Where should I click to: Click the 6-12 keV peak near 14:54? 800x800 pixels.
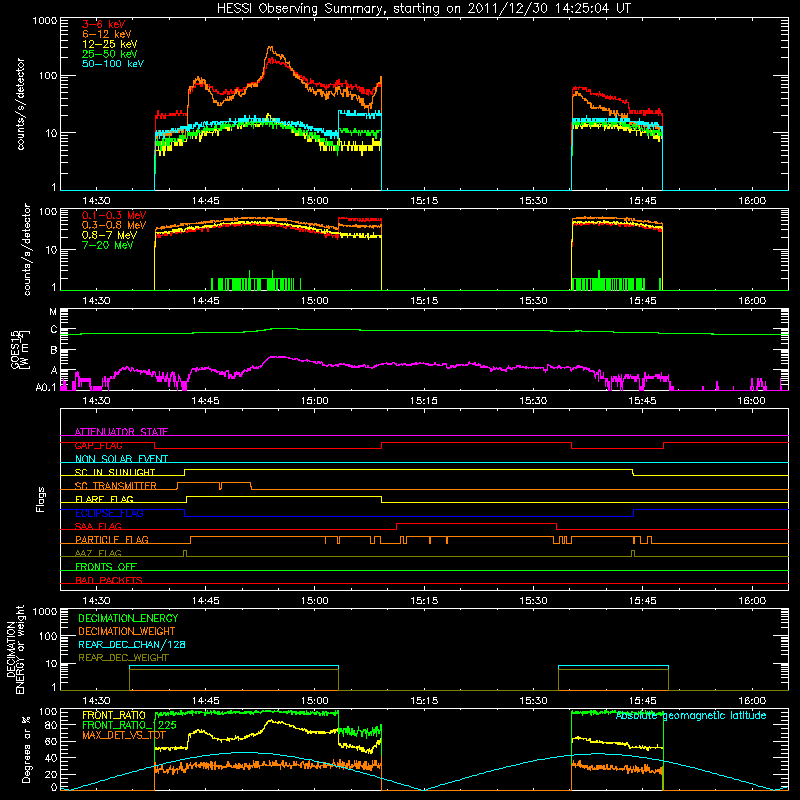[x=270, y=48]
